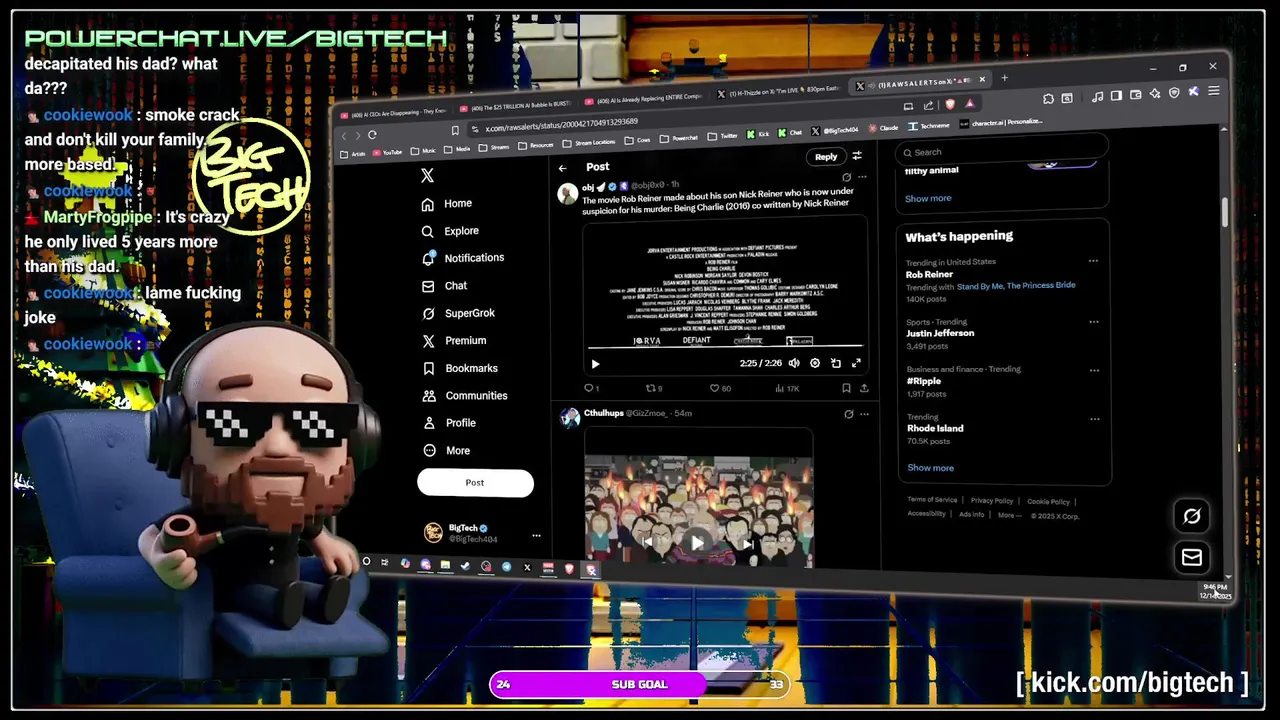
Task: Click Show more below filthy animal
Action: (x=928, y=198)
